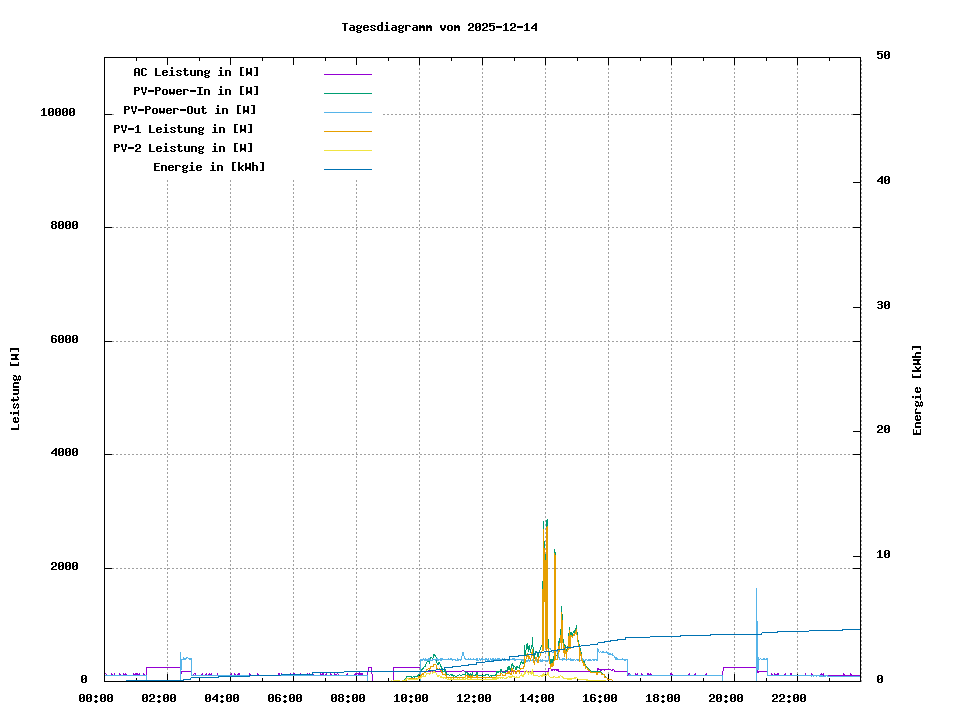The height and width of the screenshot is (720, 960).
Task: Select the Energie in [kWh] legend label
Action: tap(209, 167)
